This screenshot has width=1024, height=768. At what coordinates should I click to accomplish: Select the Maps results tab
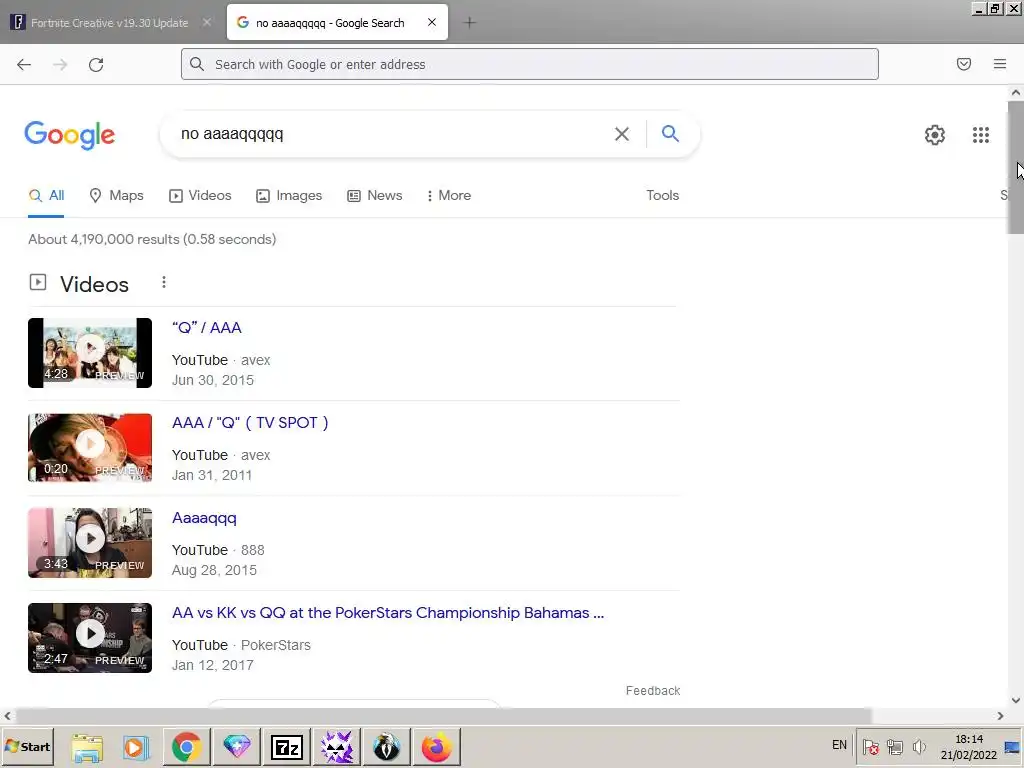point(116,195)
